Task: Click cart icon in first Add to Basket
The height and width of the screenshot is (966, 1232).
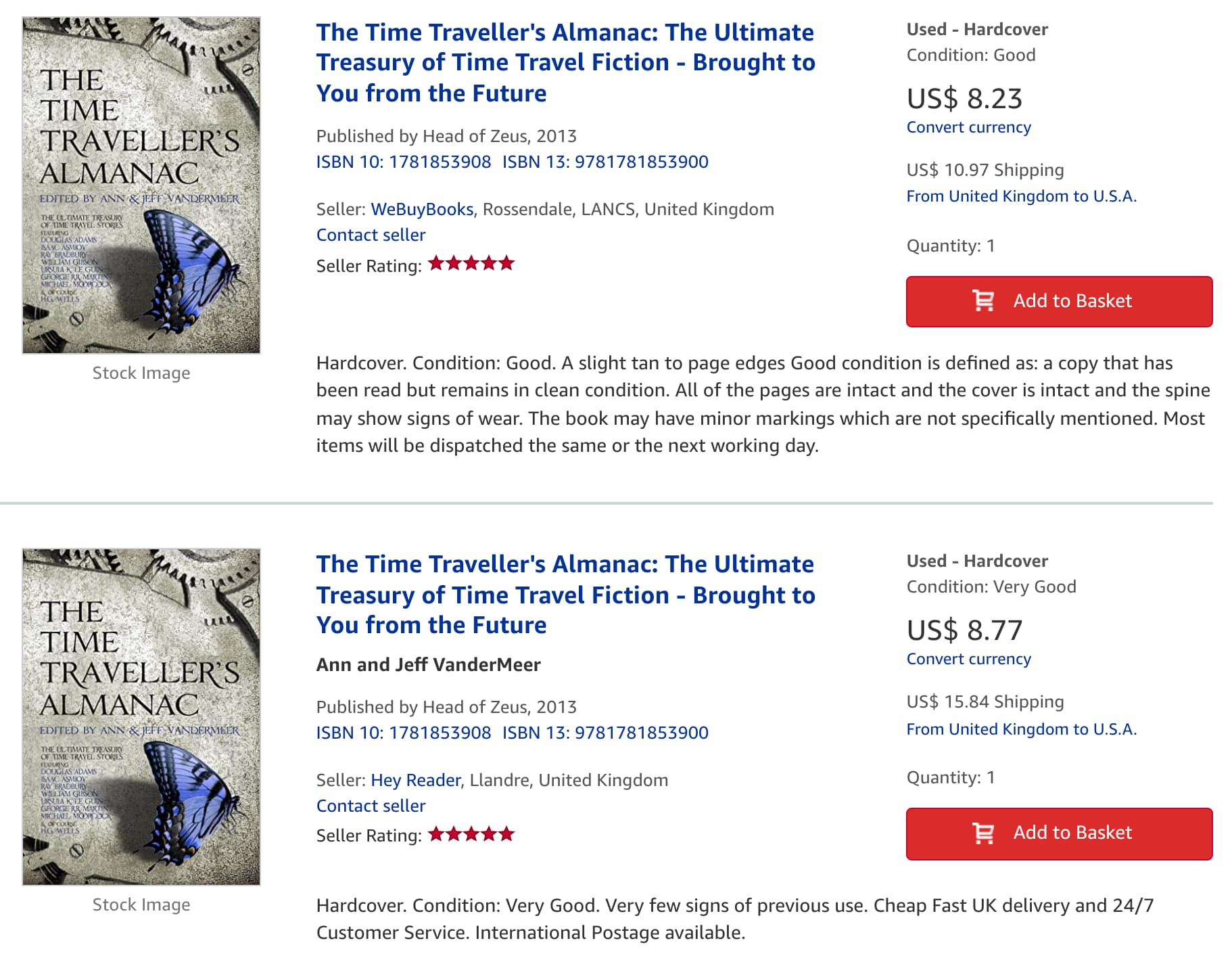Action: 983,301
